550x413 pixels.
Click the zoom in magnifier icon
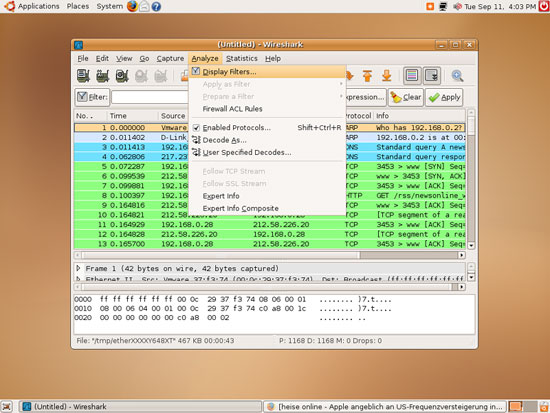click(457, 76)
